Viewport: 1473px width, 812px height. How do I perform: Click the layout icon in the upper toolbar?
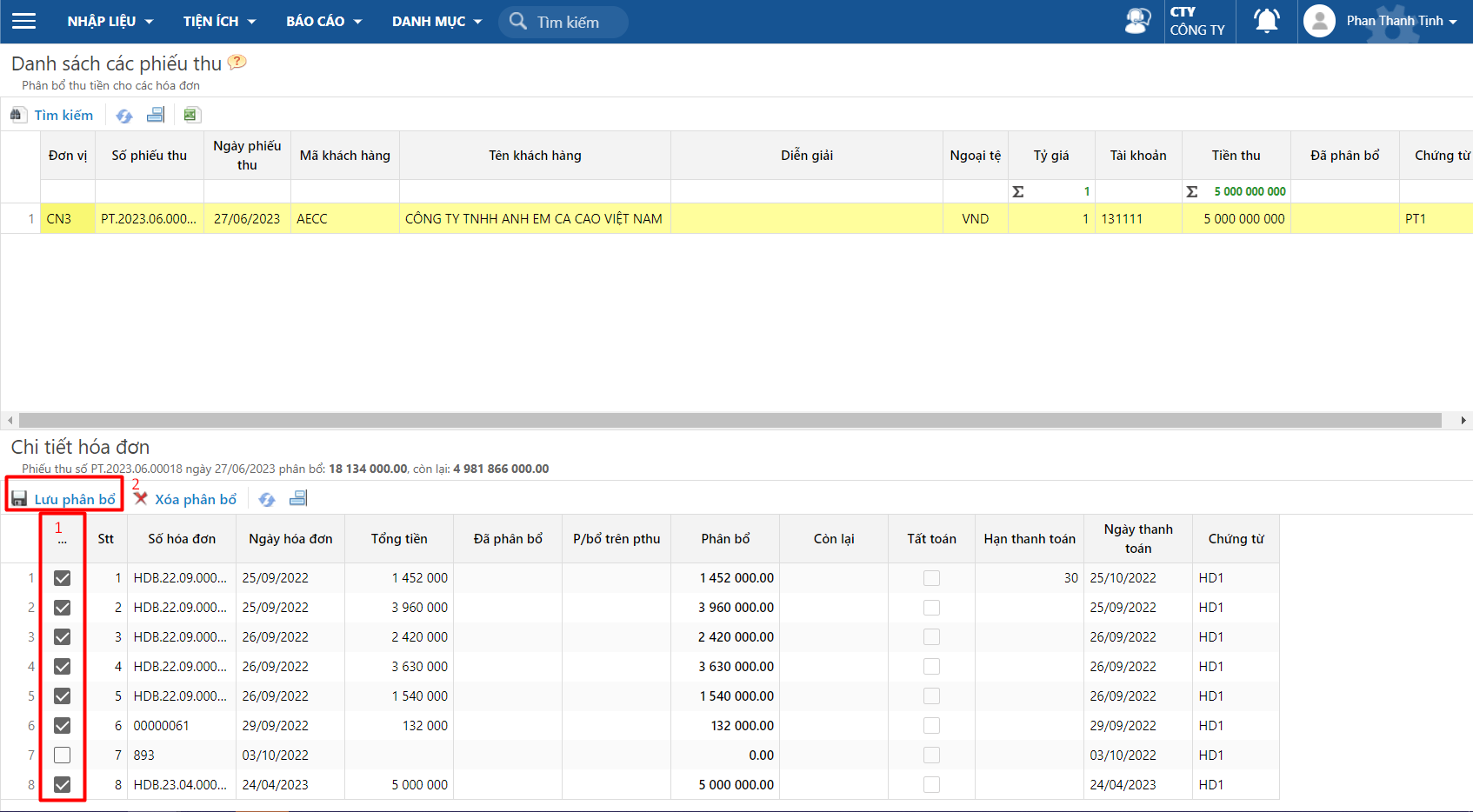(156, 115)
